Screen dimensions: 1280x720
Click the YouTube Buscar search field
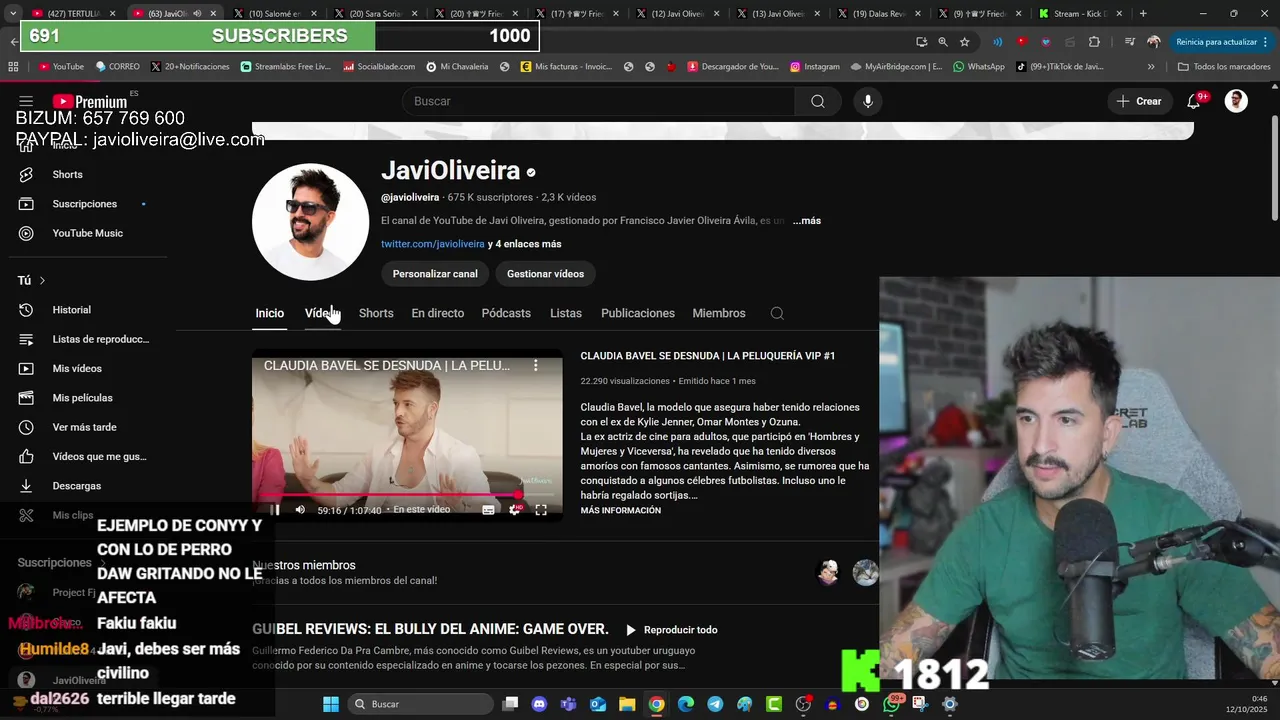[598, 101]
